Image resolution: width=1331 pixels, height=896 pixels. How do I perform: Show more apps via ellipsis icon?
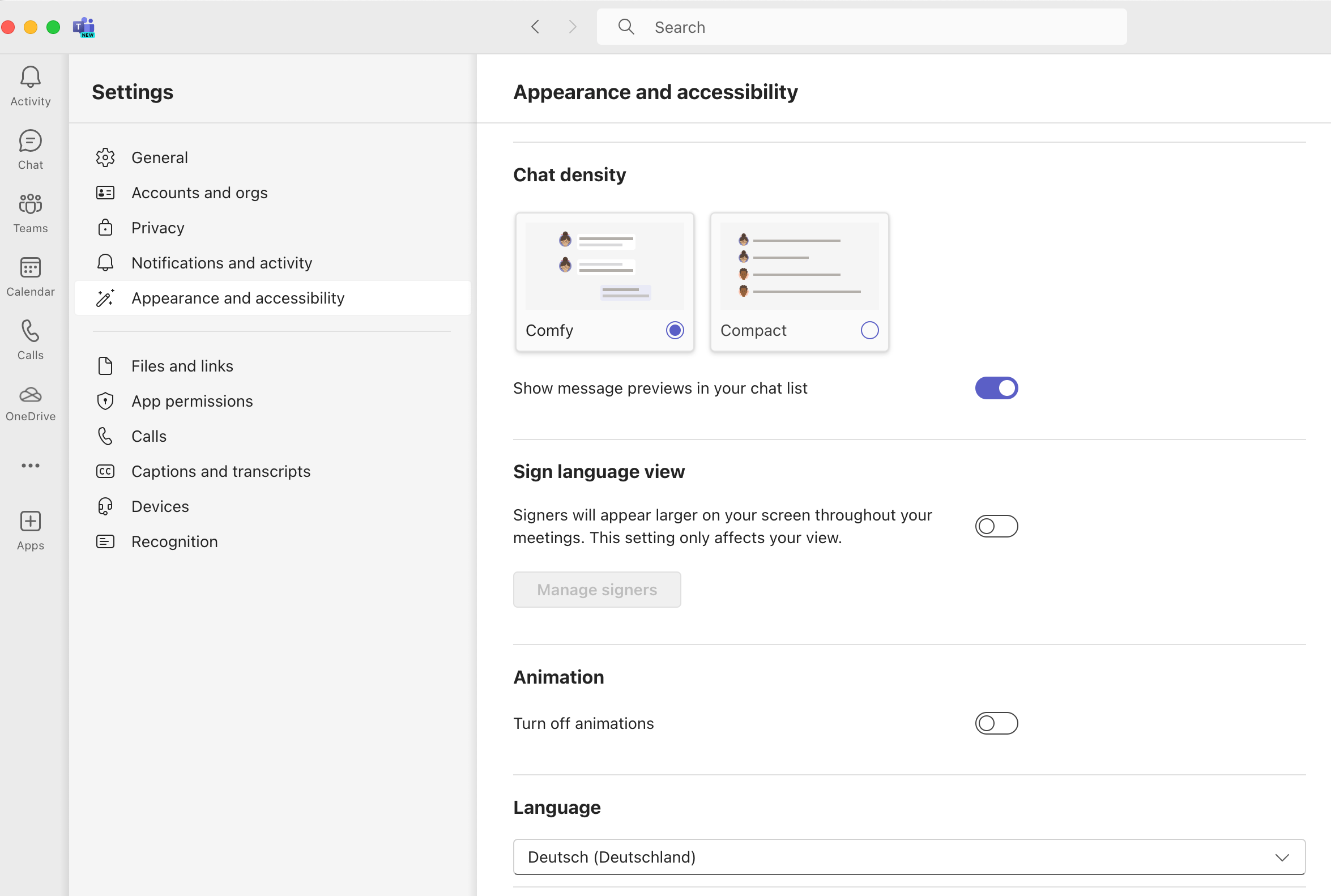[30, 466]
